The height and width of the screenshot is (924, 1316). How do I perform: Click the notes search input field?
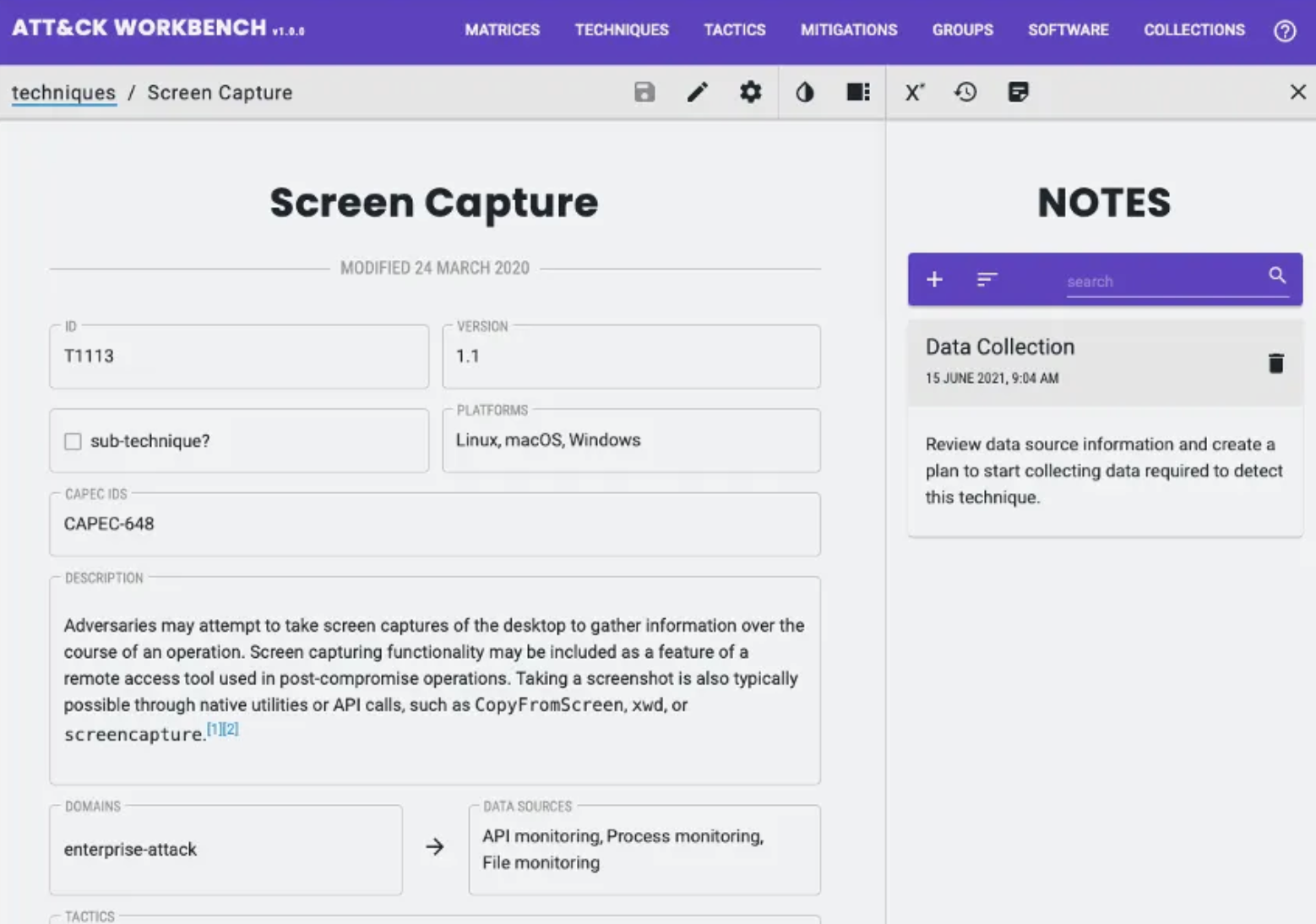point(1161,281)
